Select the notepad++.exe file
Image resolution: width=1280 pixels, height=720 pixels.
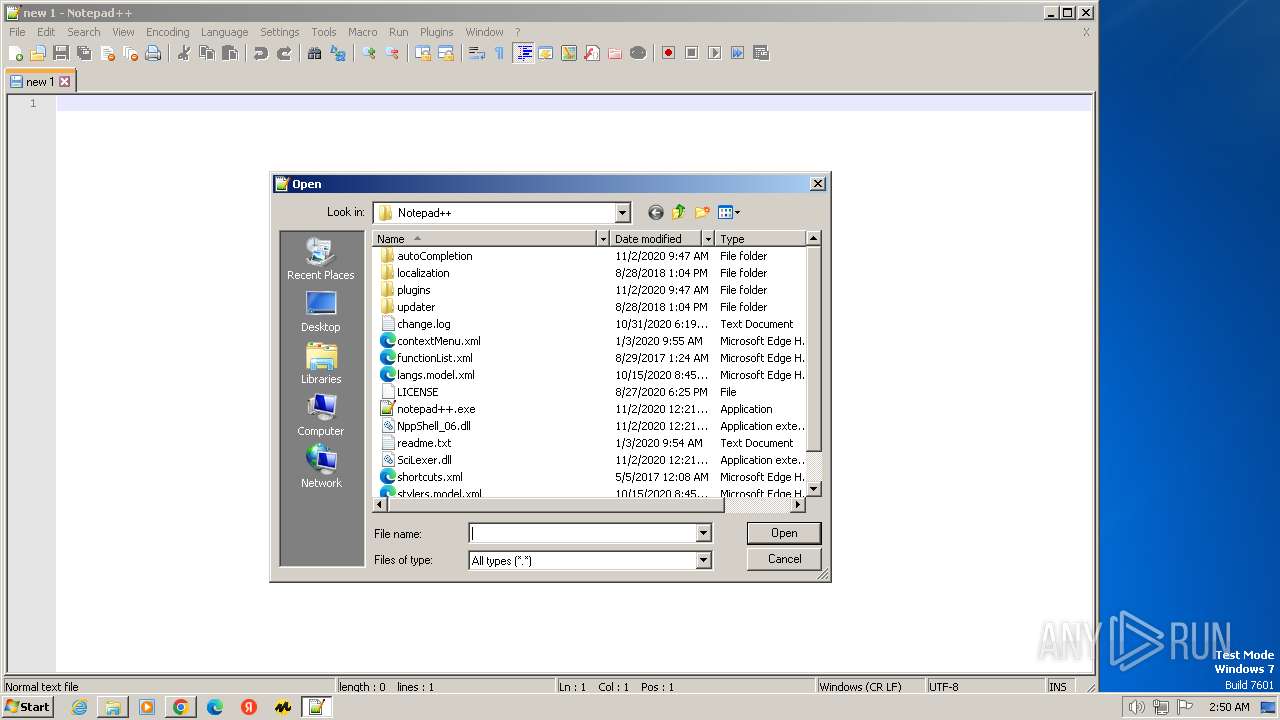point(436,409)
